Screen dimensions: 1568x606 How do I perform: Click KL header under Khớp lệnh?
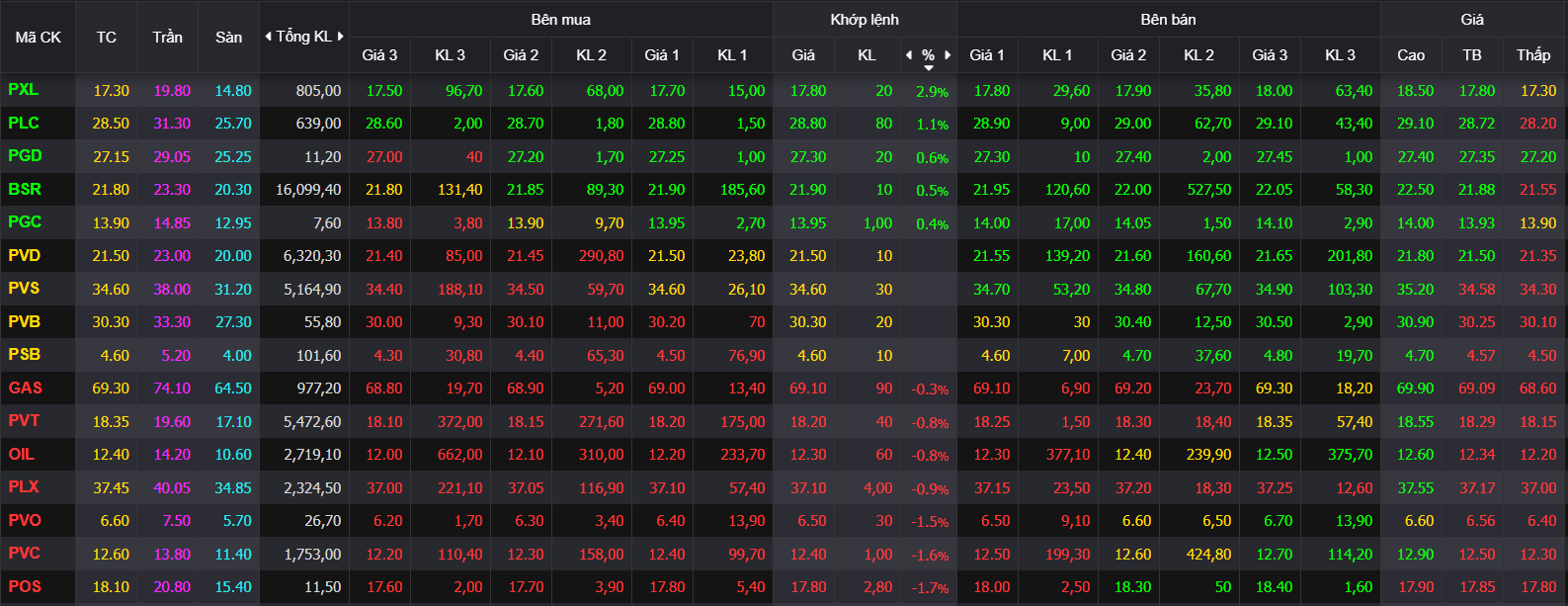point(867,55)
